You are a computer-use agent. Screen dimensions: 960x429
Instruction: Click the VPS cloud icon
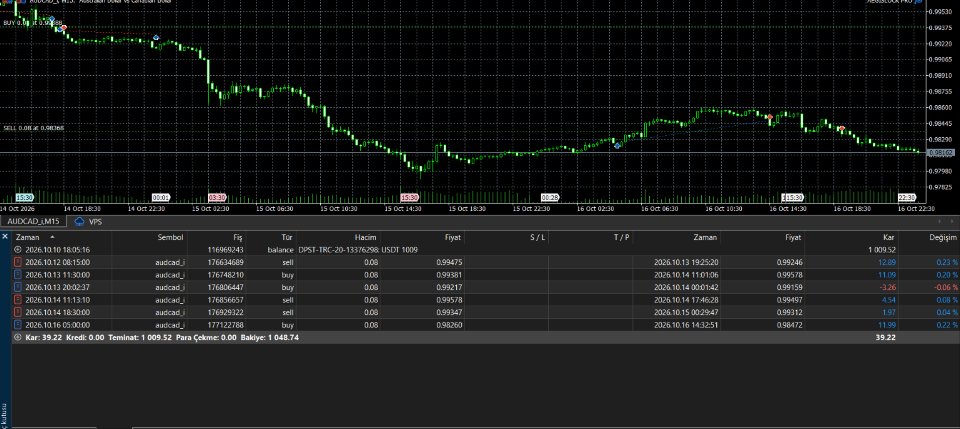(79, 222)
